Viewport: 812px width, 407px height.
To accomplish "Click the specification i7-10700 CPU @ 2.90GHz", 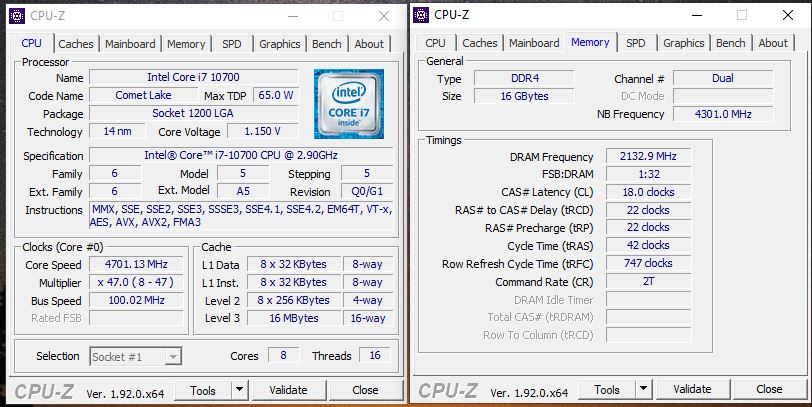I will tap(241, 155).
